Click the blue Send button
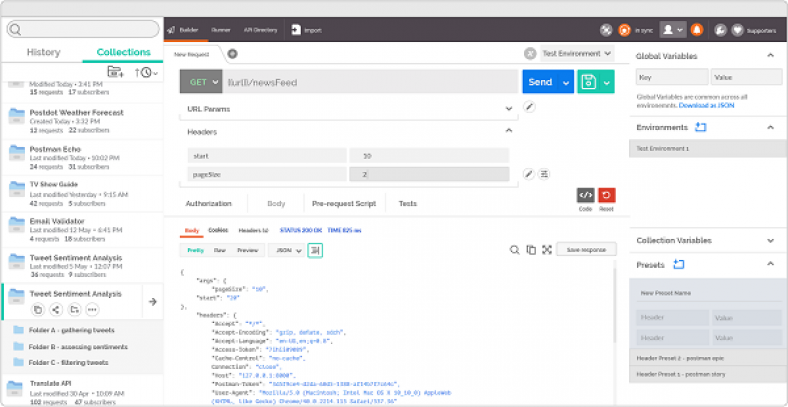 tap(541, 82)
